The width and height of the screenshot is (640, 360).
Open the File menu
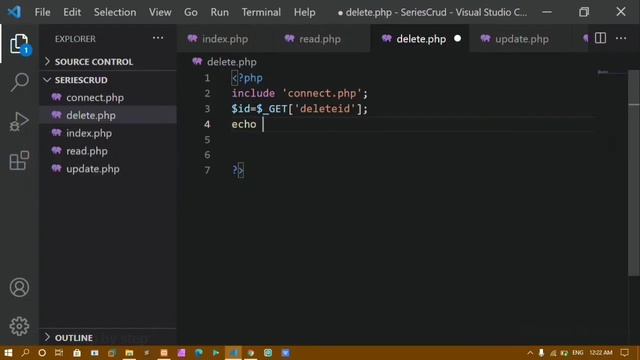pos(42,12)
